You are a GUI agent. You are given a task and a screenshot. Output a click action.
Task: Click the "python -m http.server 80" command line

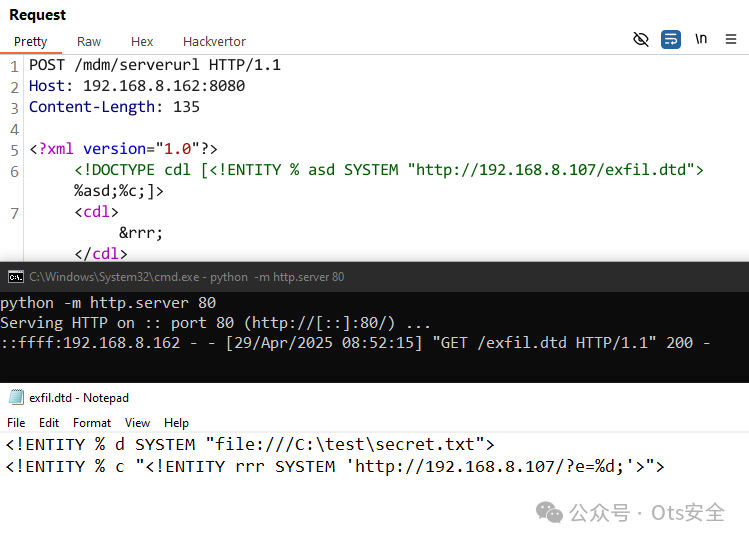pyautogui.click(x=108, y=303)
